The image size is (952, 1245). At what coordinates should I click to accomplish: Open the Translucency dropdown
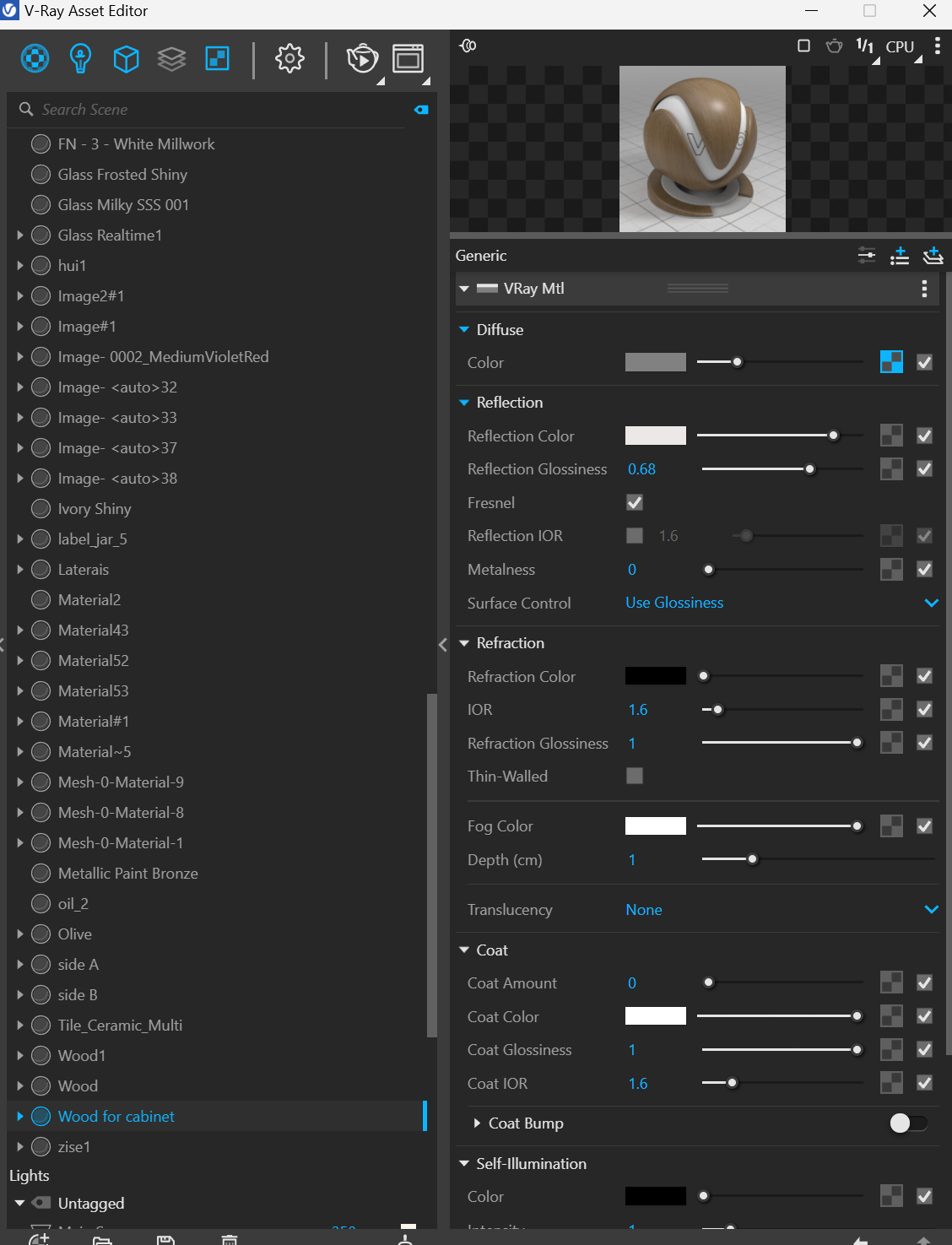click(782, 910)
